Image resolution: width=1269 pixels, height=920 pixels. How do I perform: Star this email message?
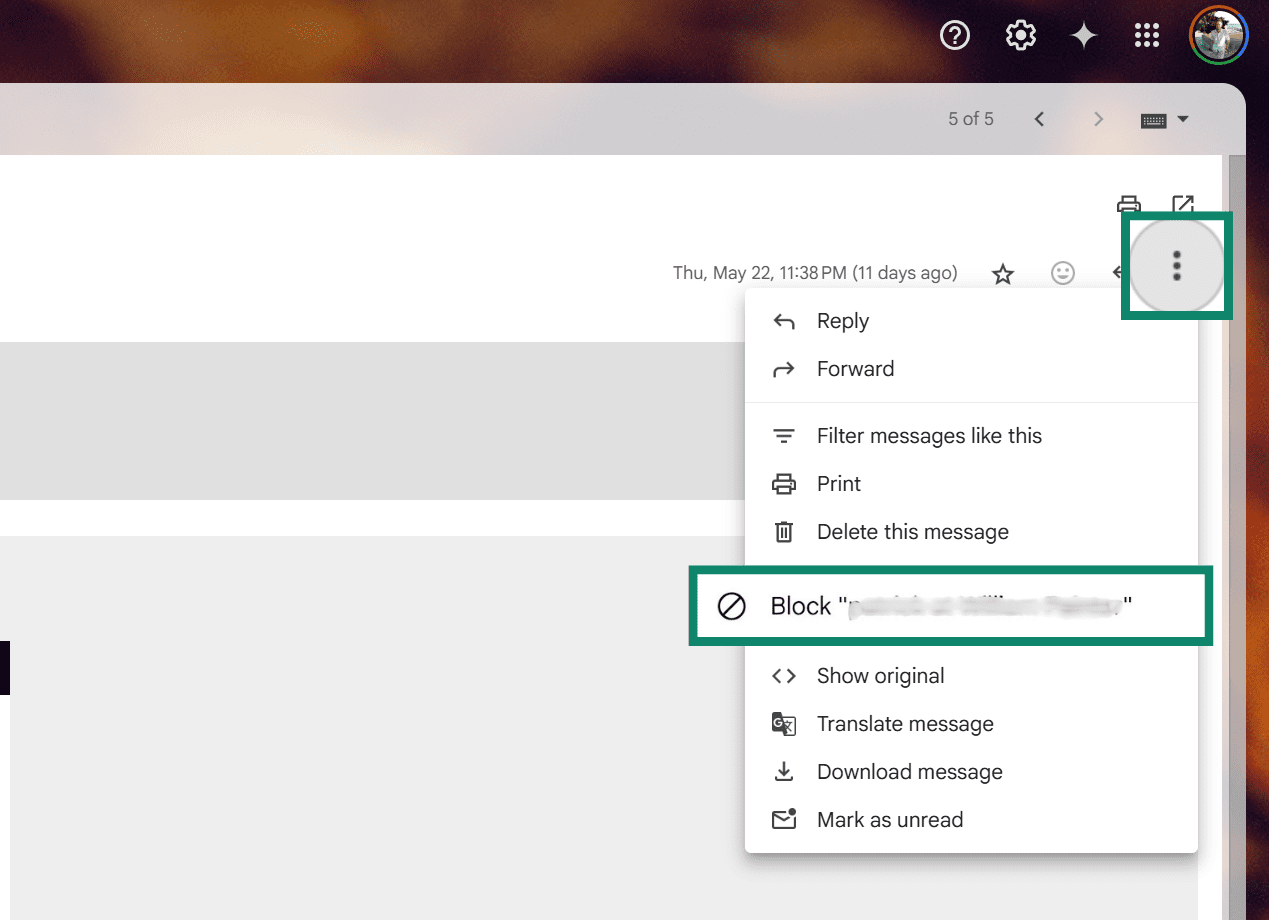(x=1002, y=273)
